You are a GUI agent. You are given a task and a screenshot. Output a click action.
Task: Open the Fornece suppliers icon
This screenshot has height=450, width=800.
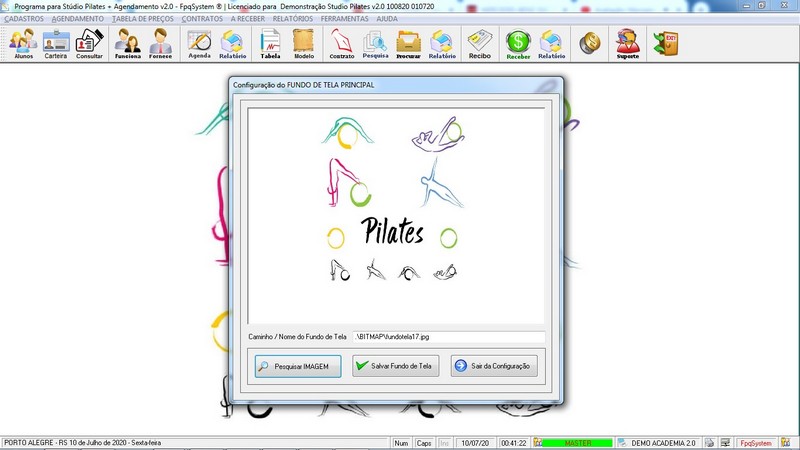click(x=160, y=44)
